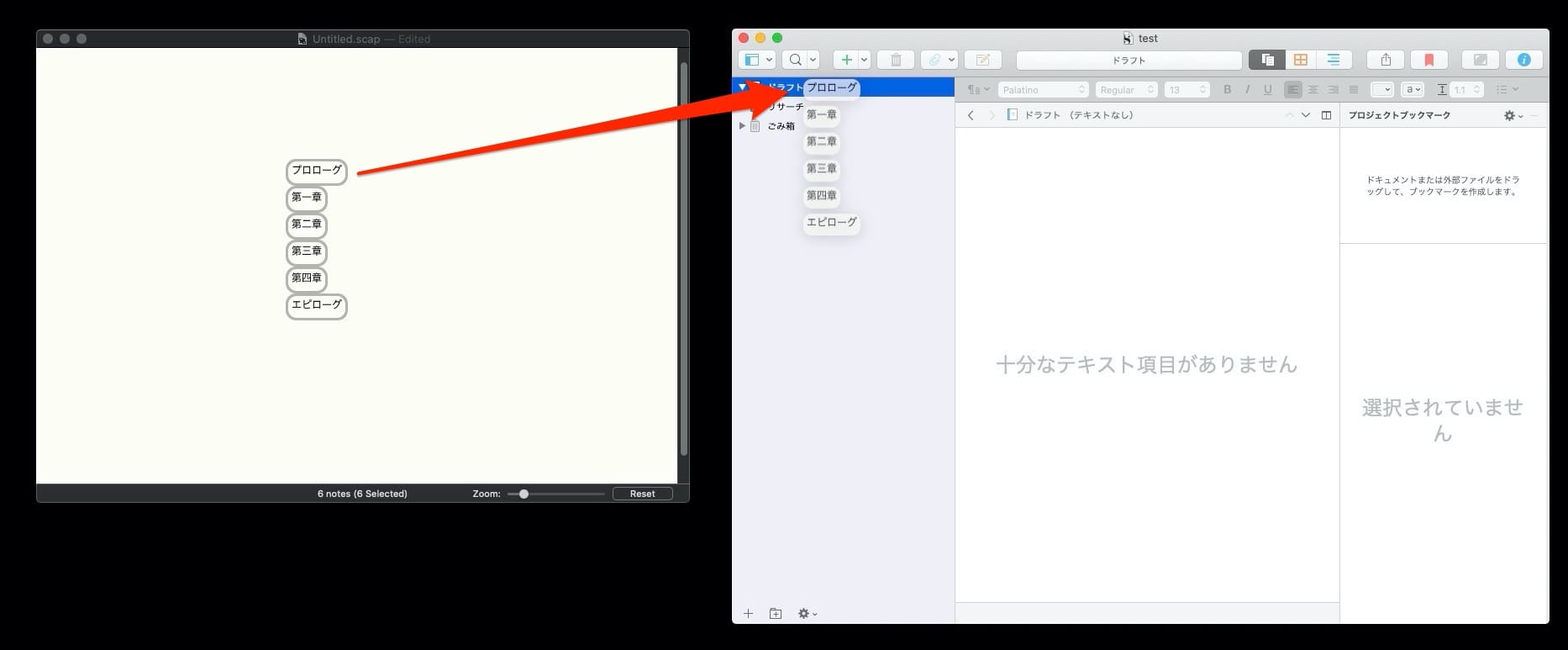Open the View icon's dropdown arrow
The image size is (1568, 650).
[x=769, y=60]
